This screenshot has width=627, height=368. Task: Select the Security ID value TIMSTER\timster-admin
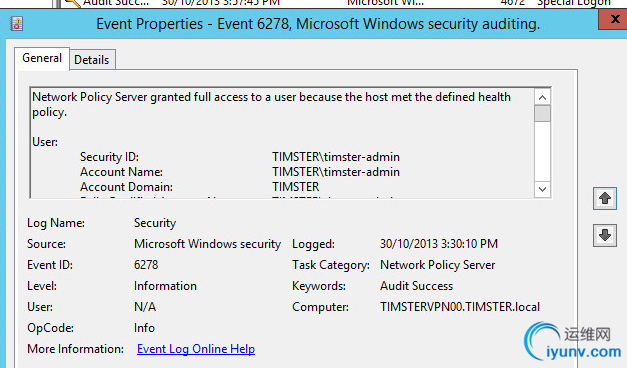336,157
